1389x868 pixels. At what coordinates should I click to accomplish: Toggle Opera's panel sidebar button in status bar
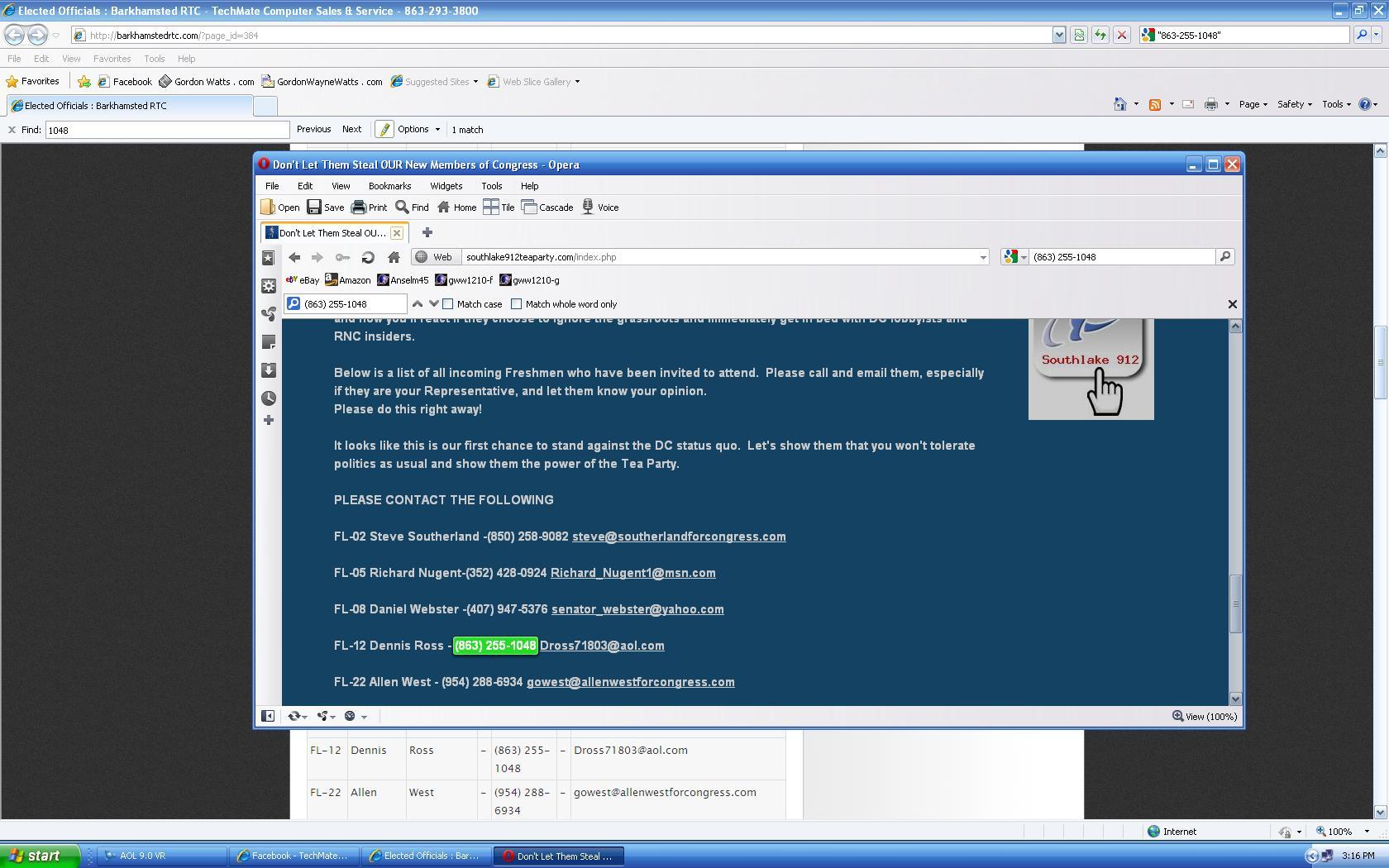pos(268,717)
